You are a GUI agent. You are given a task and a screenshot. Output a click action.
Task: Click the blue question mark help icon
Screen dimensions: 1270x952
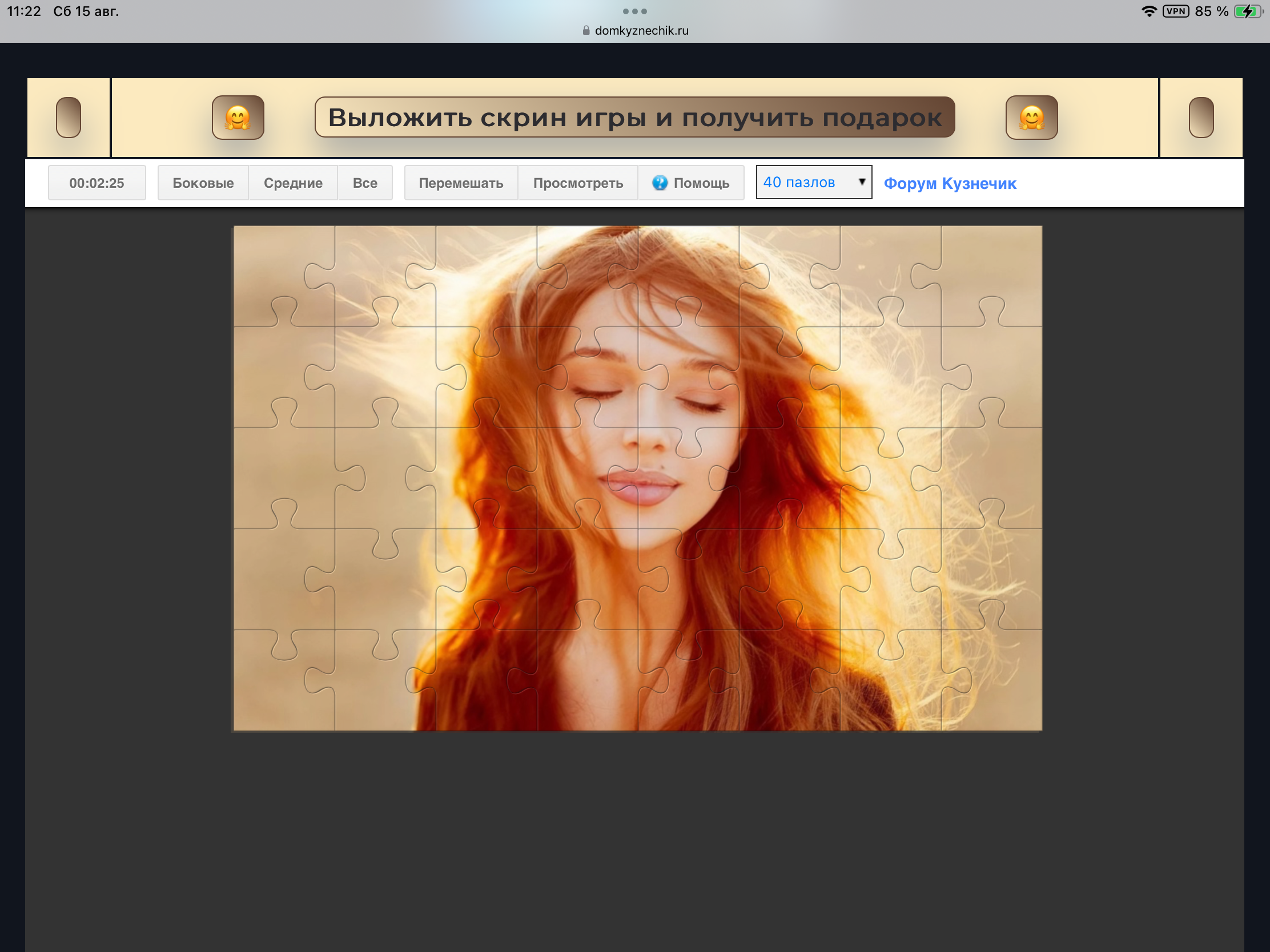(660, 183)
